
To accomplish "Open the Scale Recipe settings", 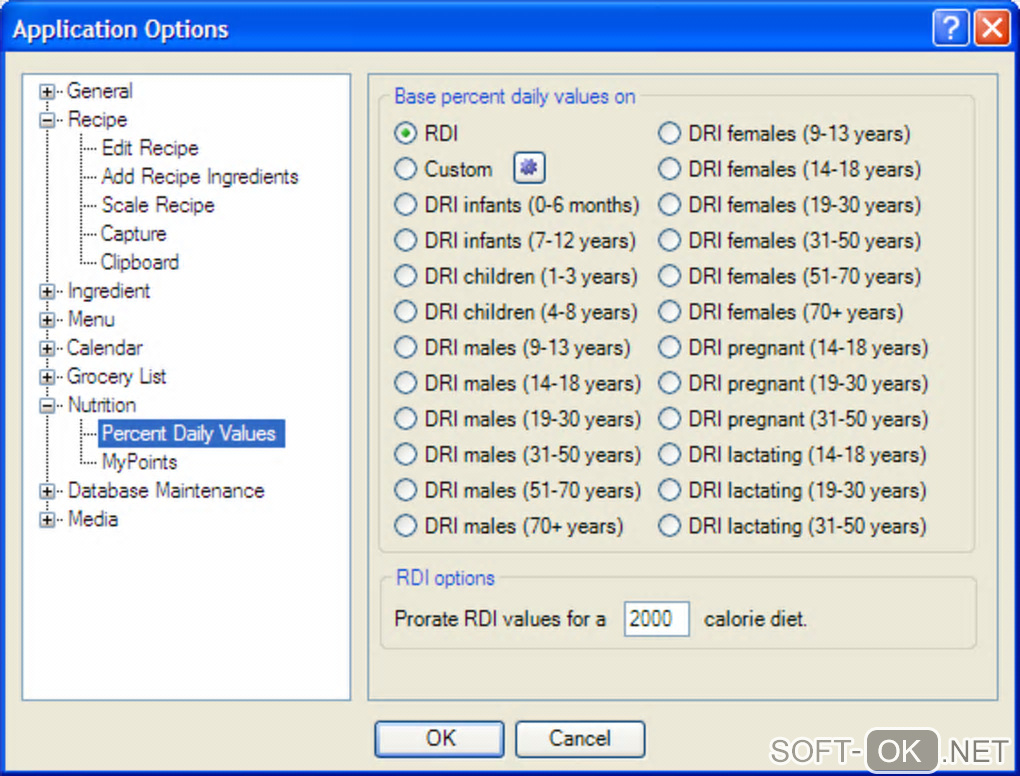I will point(158,205).
